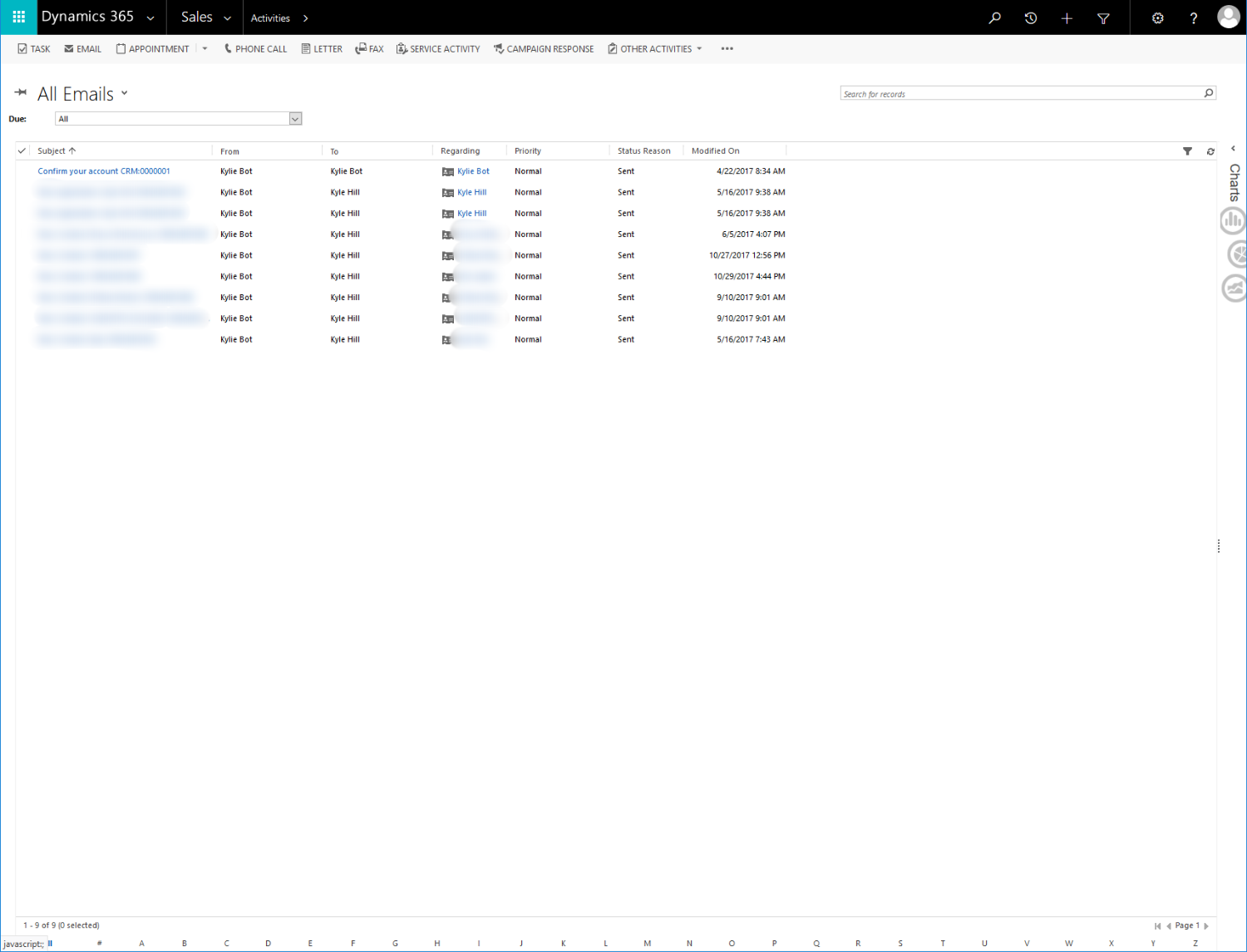Filter records by letter A
The image size is (1247, 952).
click(x=142, y=943)
